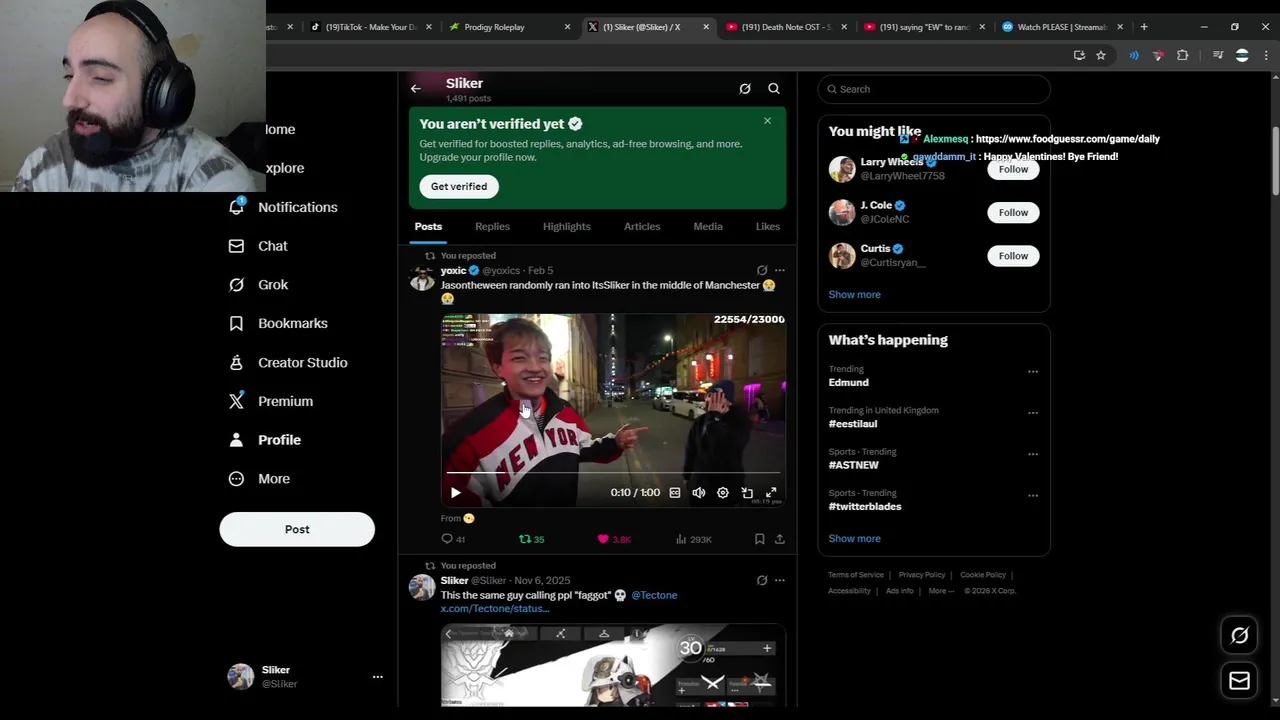
Task: Reply to yoxic's post, 41 replies
Action: click(x=453, y=539)
